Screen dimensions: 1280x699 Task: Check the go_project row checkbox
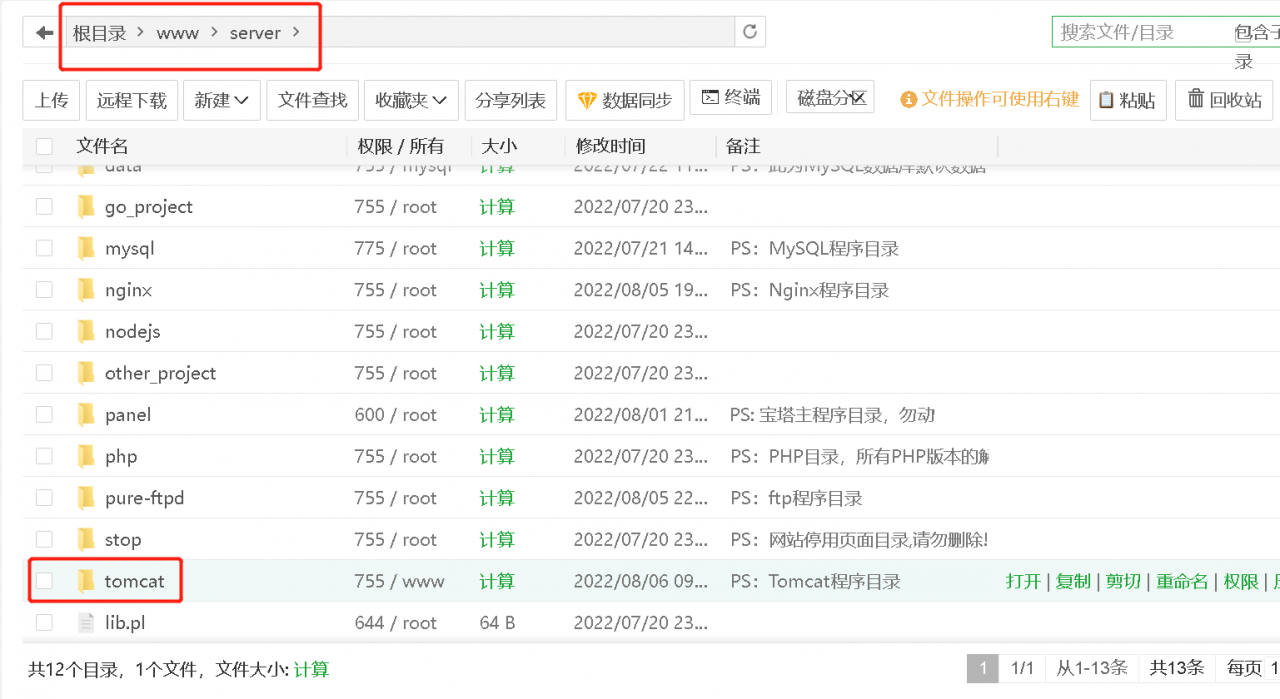click(x=44, y=207)
